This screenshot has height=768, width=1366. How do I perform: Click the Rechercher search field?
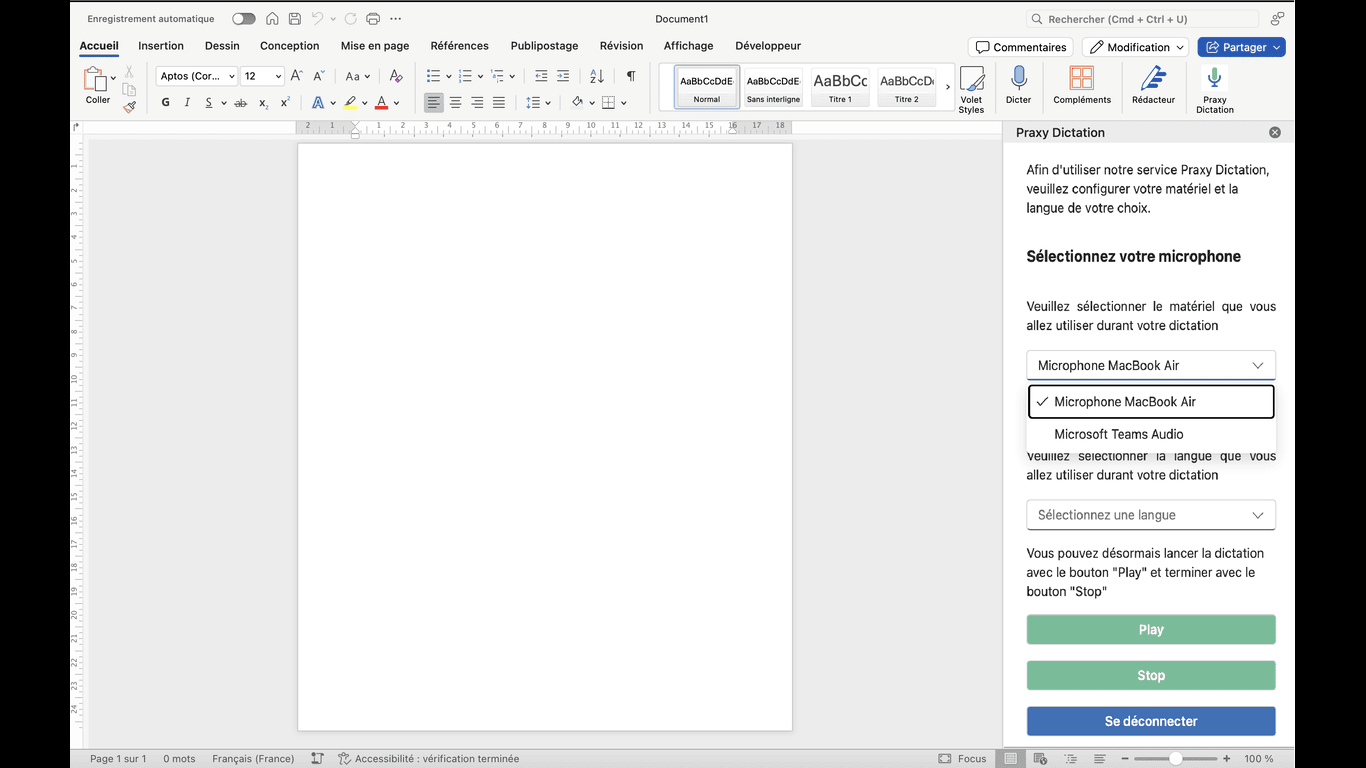click(x=1143, y=19)
